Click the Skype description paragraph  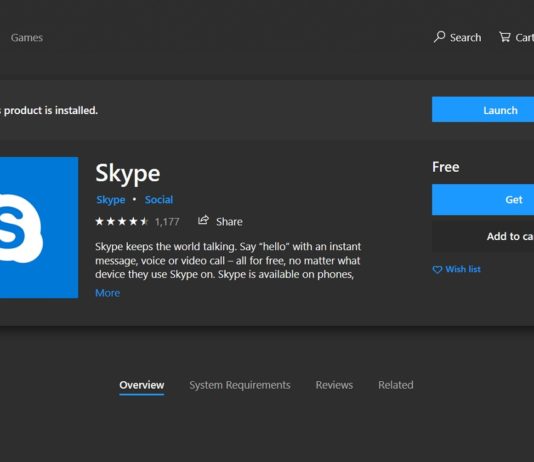pos(228,260)
